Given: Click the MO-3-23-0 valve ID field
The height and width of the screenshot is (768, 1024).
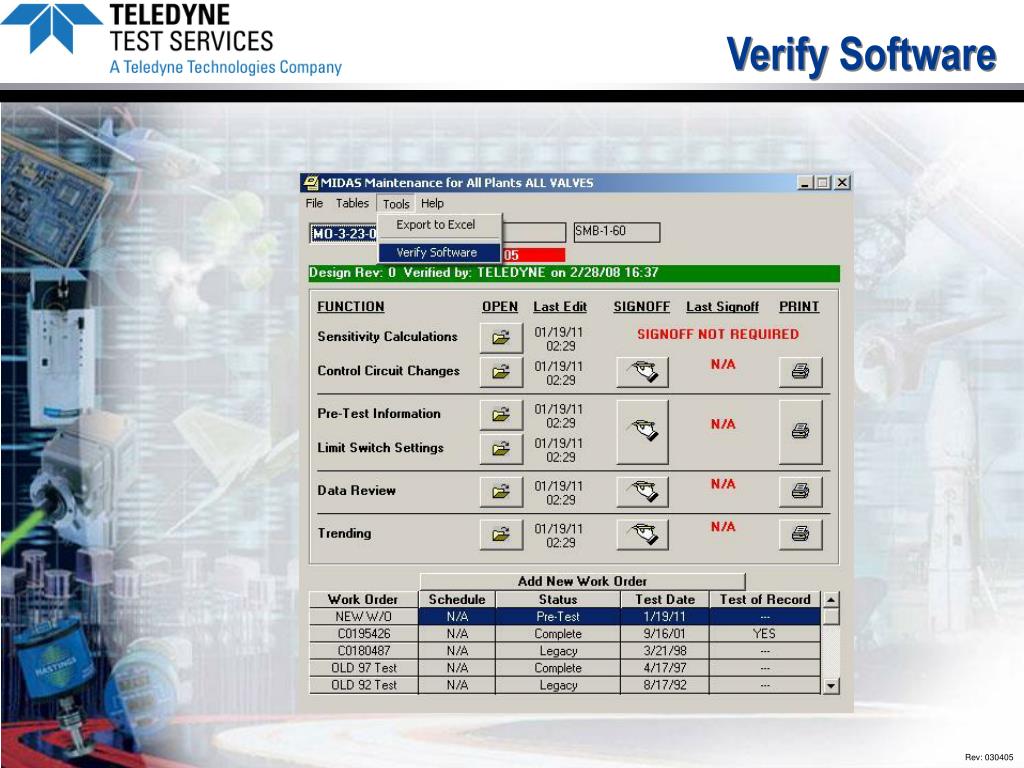Looking at the screenshot, I should tap(344, 233).
